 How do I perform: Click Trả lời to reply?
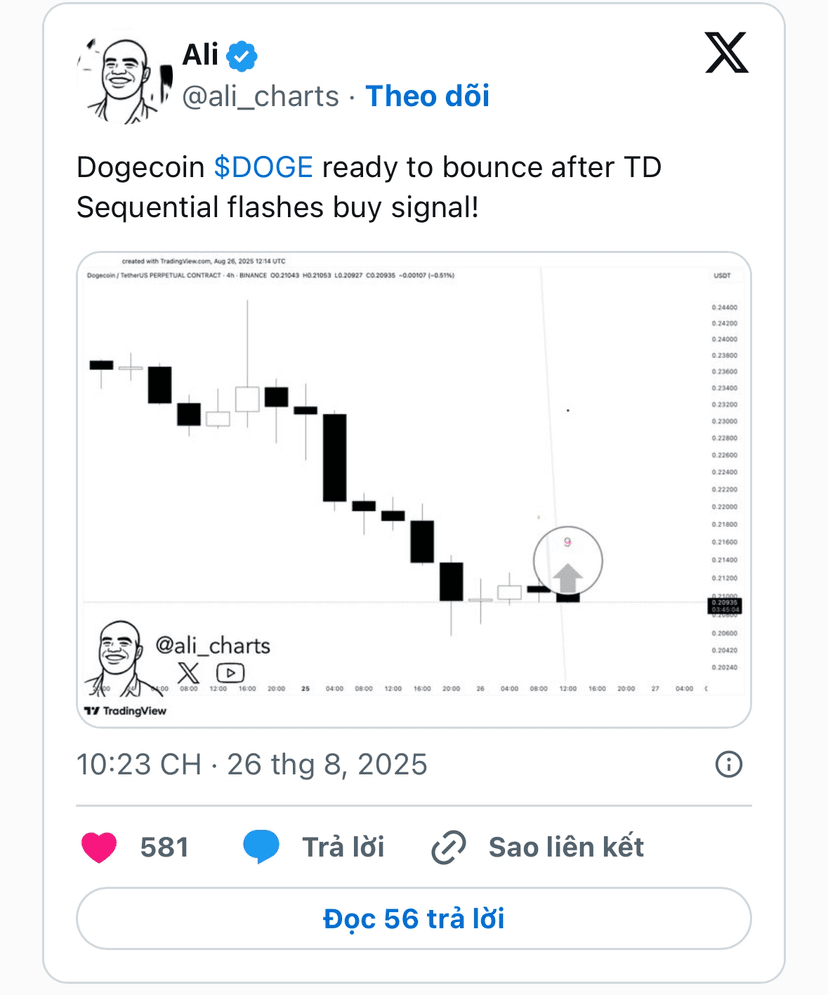click(x=343, y=847)
